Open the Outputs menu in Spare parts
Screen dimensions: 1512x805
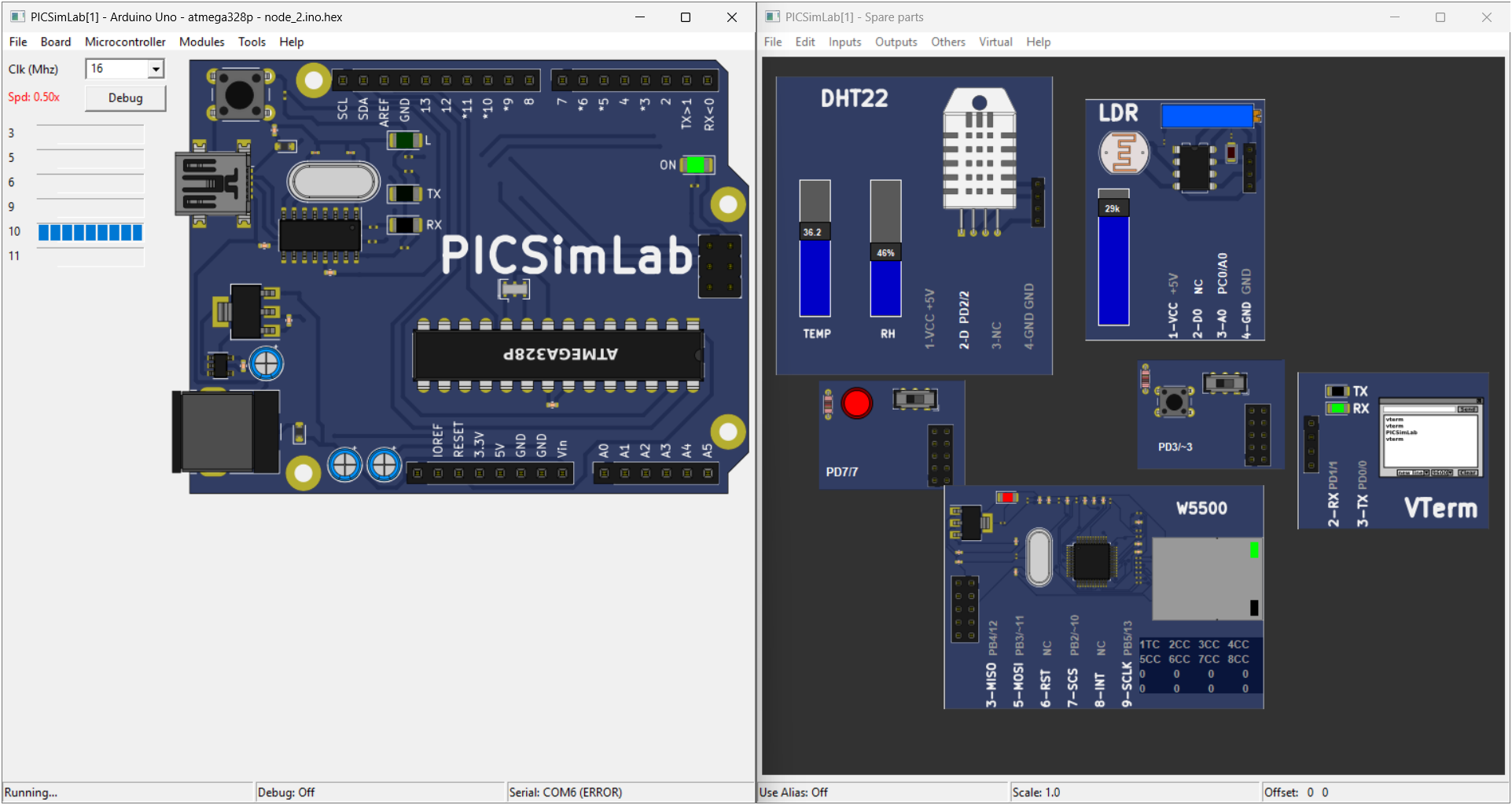[896, 42]
